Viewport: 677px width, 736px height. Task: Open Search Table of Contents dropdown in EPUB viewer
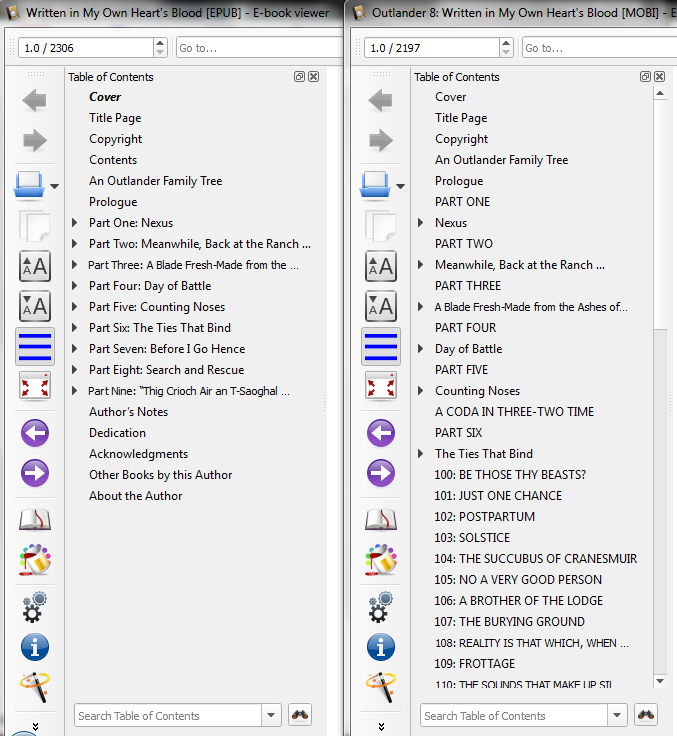[271, 715]
